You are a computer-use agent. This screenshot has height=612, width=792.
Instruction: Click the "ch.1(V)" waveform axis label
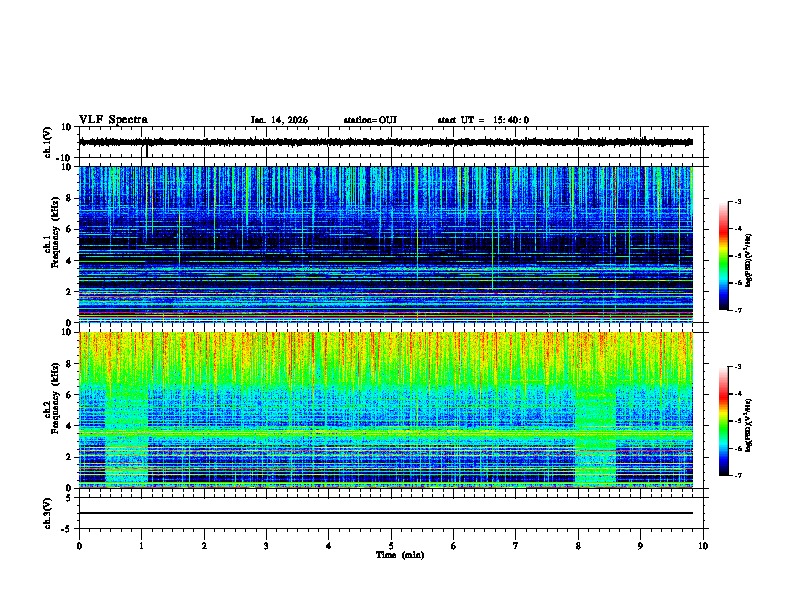click(48, 142)
